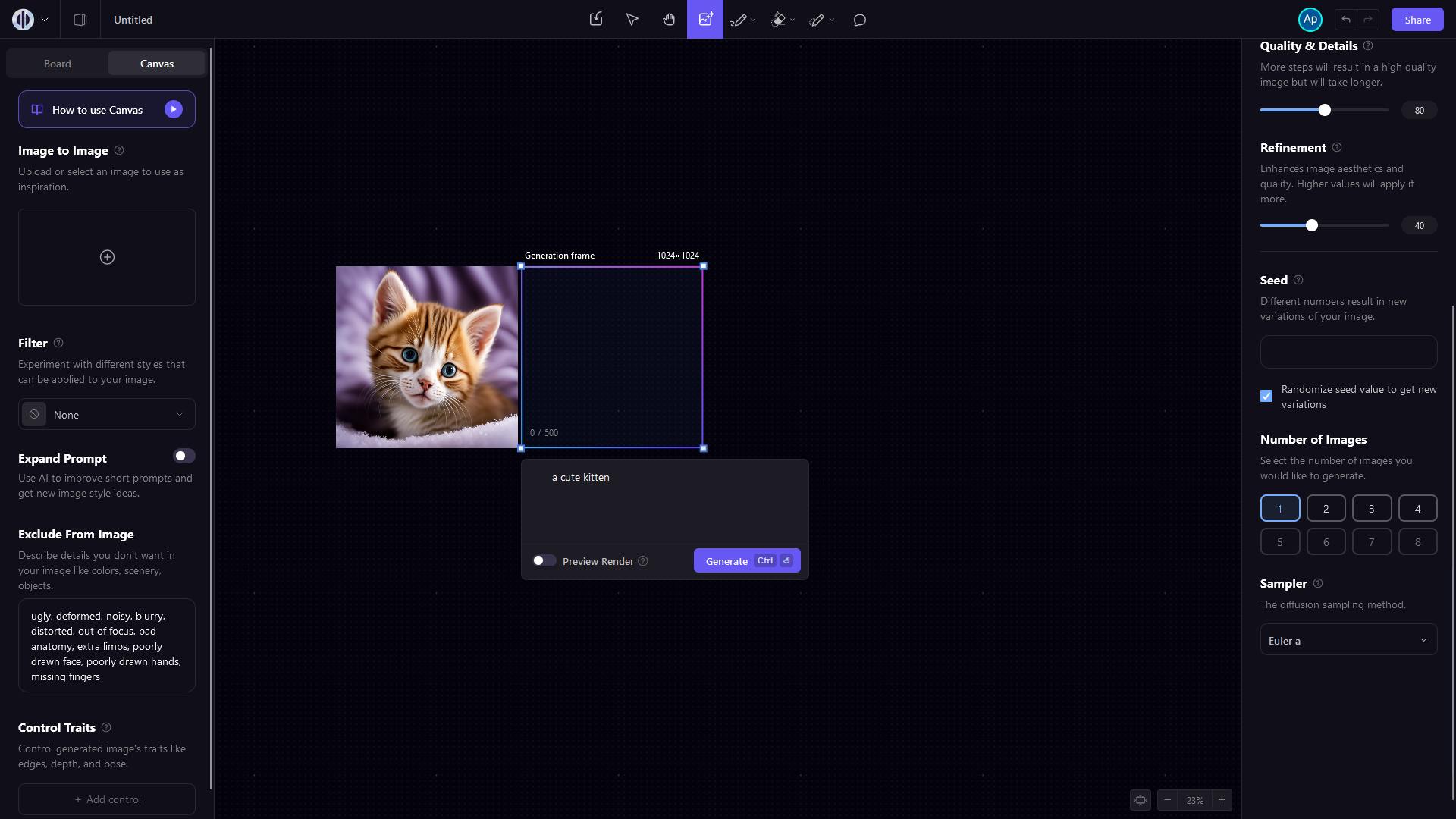Select the arrow pointer tool
This screenshot has height=819, width=1456.
pos(632,20)
